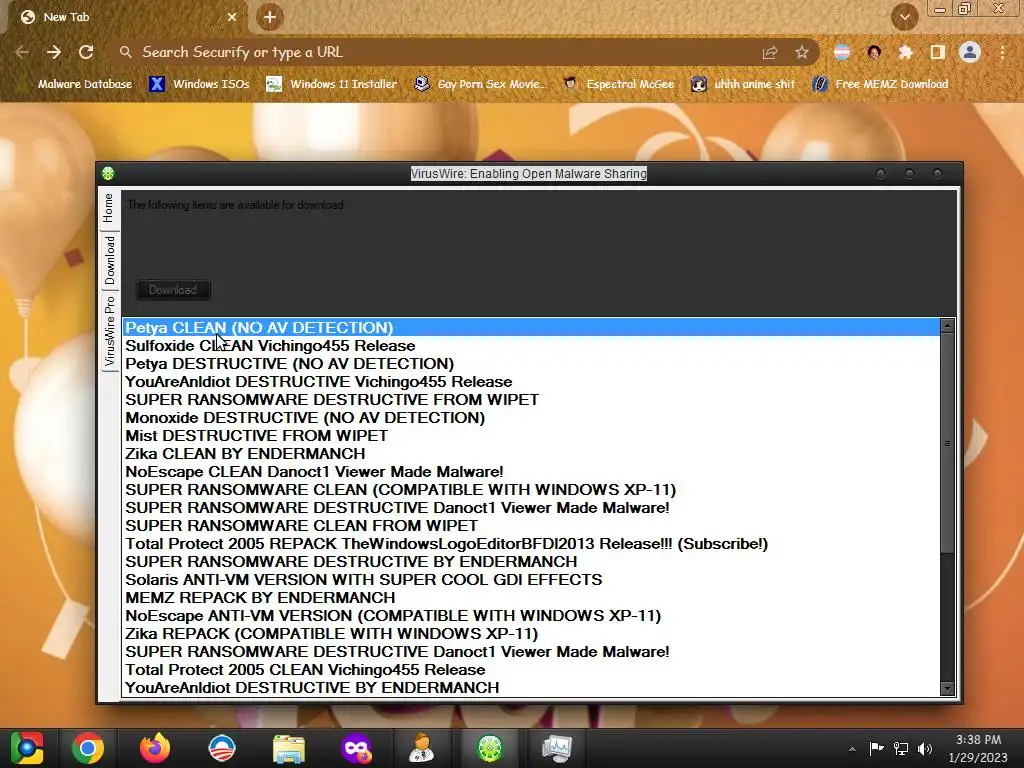Select SUPER RANSOMWARE CLEAN (COMPATIBLE WITH WINDOWS XP-11)
This screenshot has height=768, width=1024.
click(x=531, y=490)
